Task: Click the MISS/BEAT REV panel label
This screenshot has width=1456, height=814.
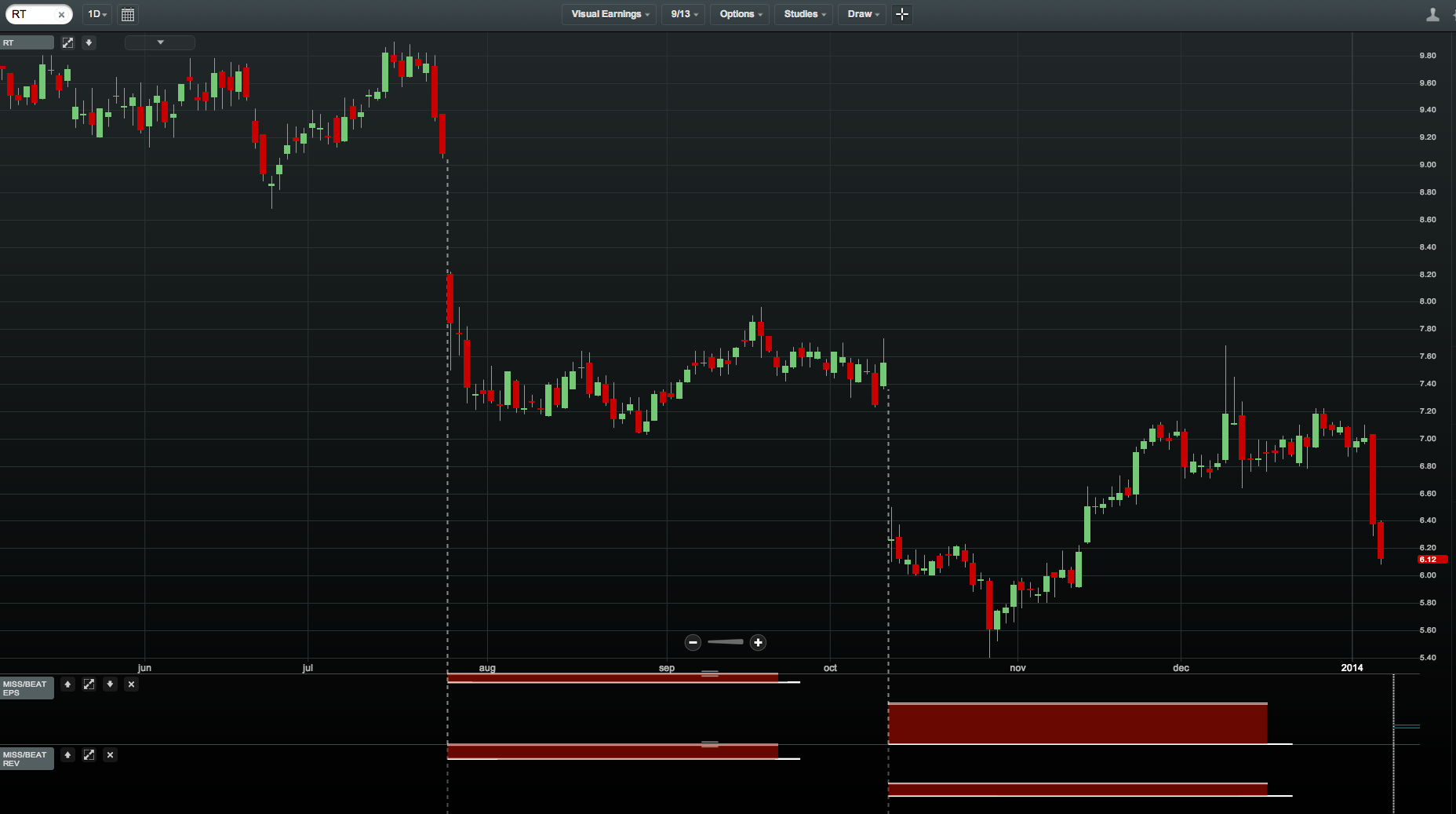Action: click(x=27, y=759)
